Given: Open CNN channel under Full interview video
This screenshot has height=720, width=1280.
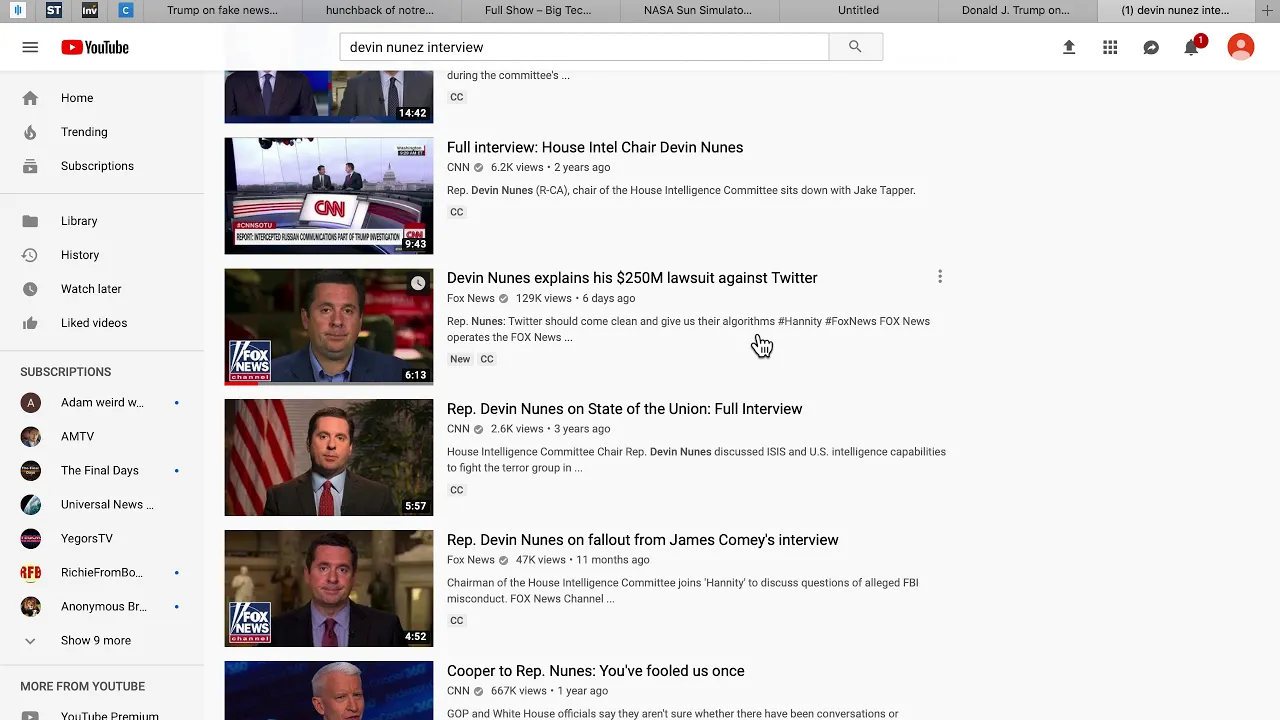Looking at the screenshot, I should click(458, 167).
